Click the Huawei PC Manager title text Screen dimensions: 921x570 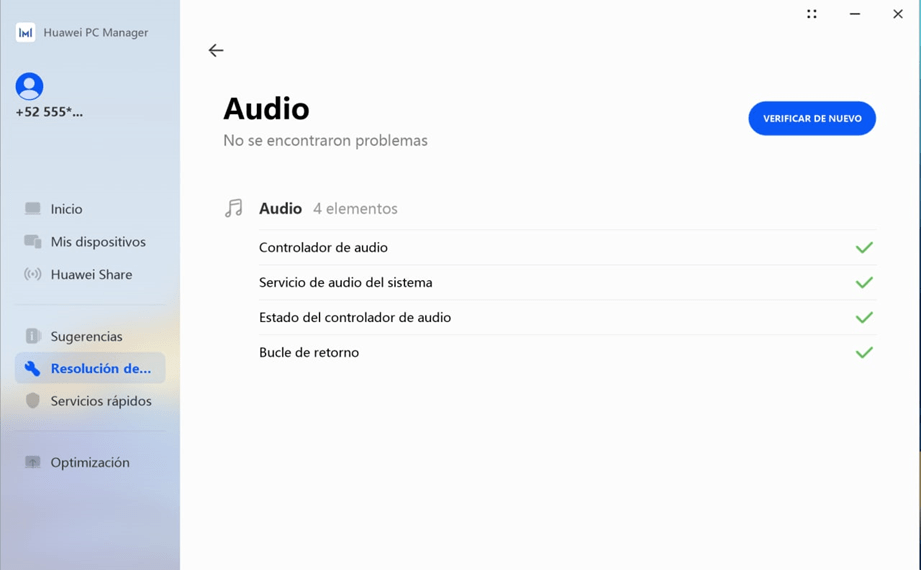click(96, 33)
